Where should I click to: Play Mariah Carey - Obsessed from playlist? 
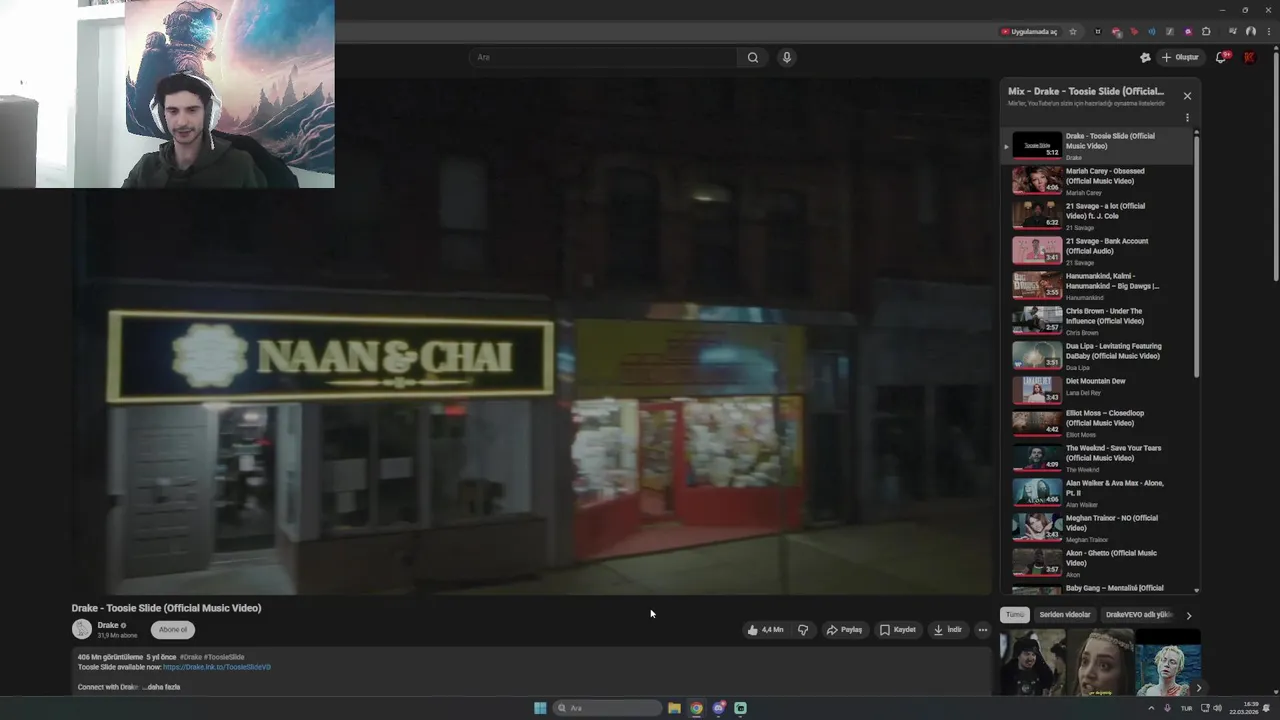[x=1097, y=180]
